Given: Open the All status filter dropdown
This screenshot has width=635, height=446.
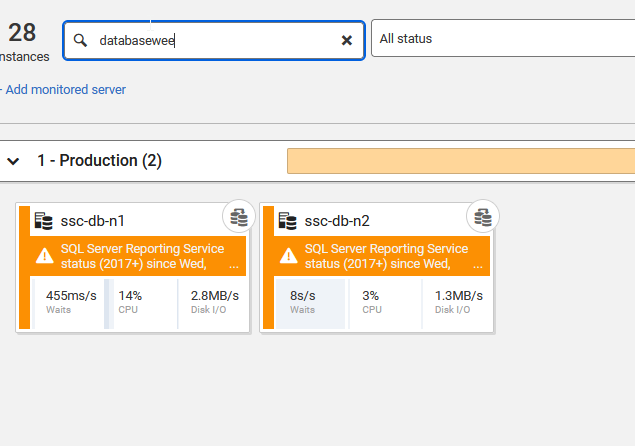Looking at the screenshot, I should point(500,40).
